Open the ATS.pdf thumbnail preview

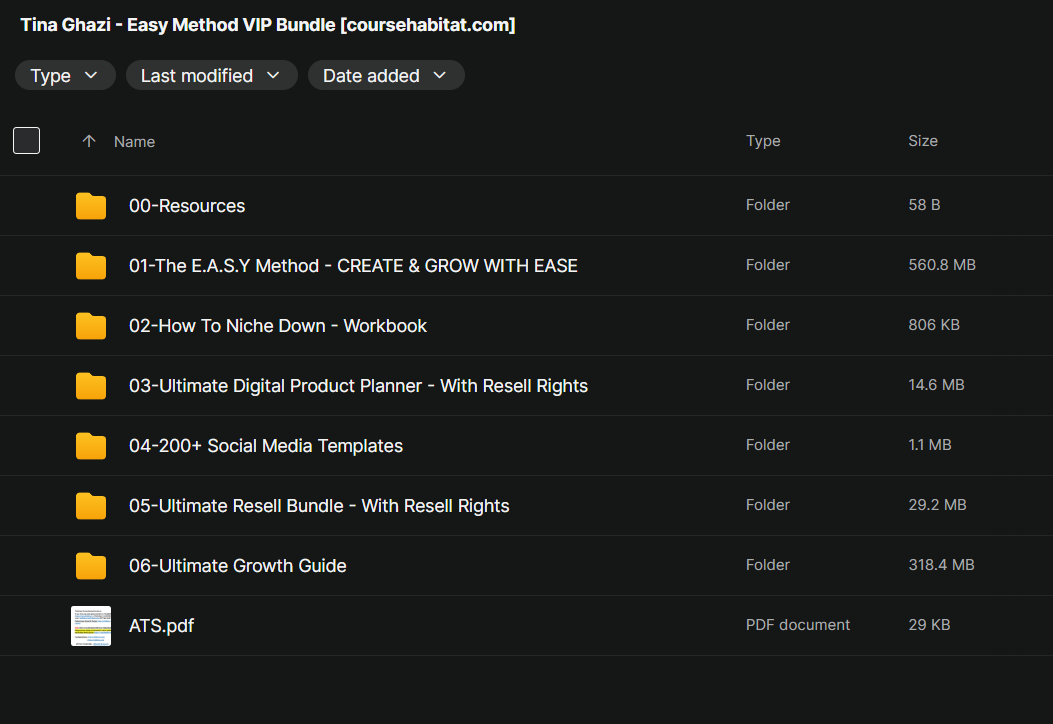point(91,626)
